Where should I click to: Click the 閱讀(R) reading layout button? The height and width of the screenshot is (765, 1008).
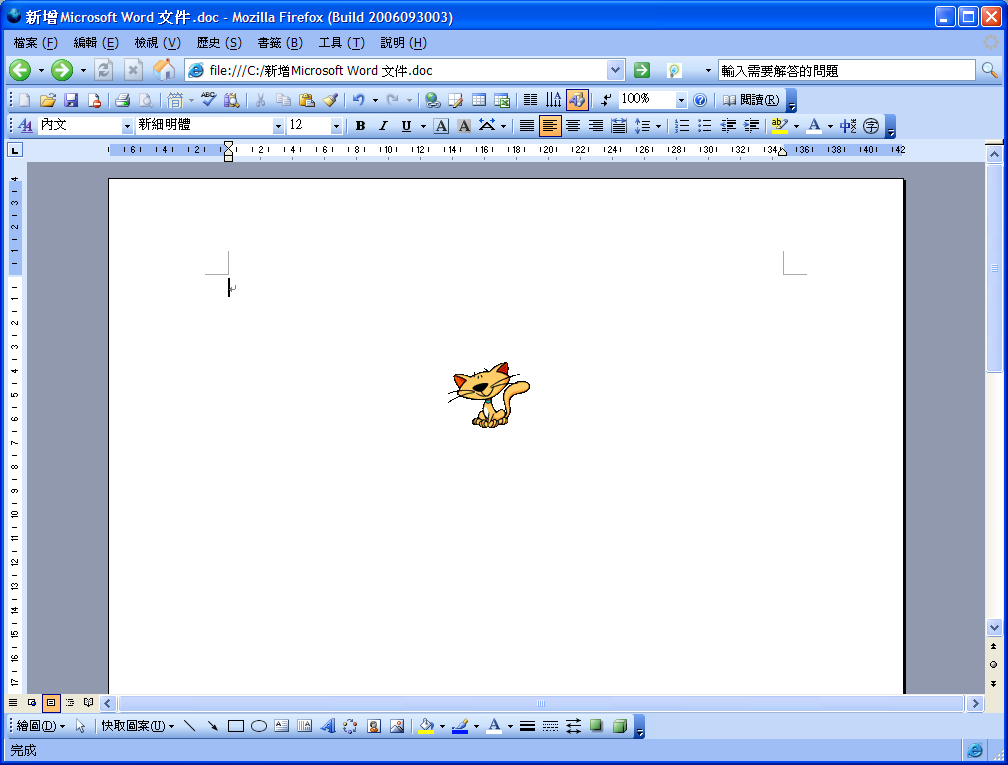tap(751, 100)
